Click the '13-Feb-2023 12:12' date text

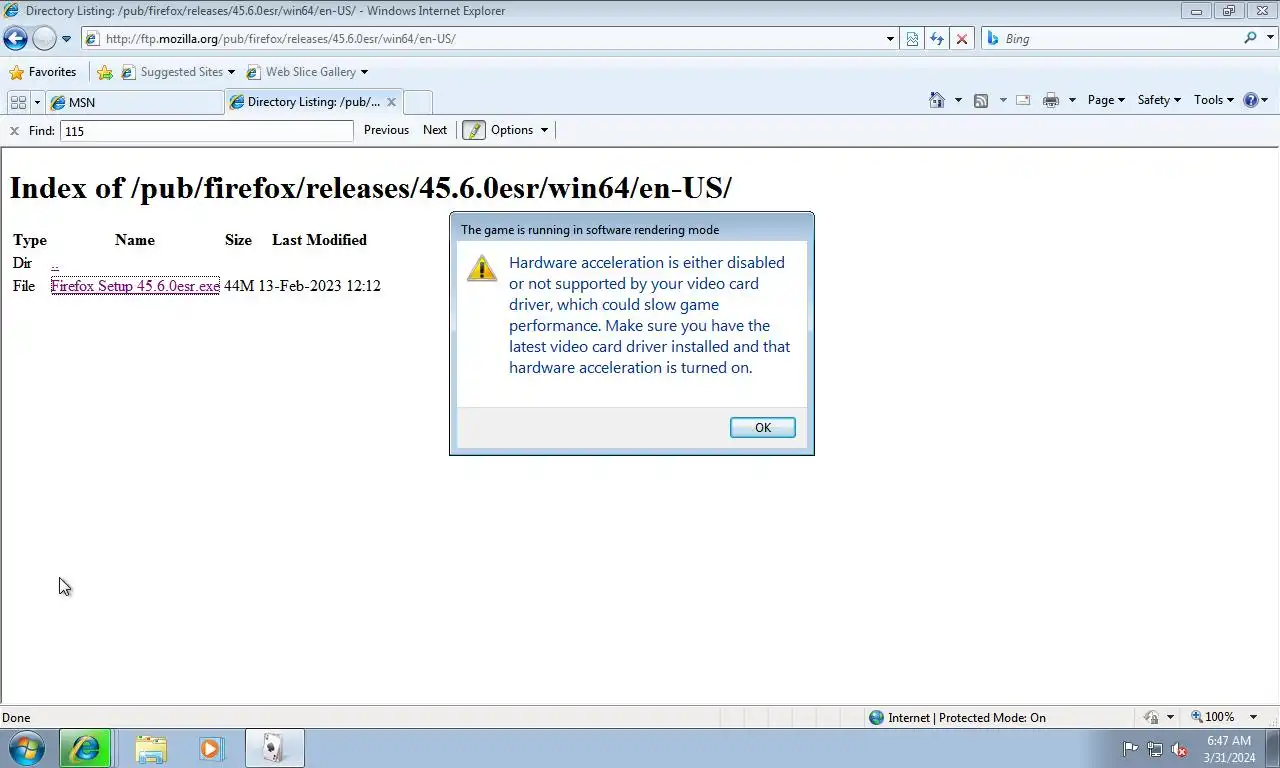click(319, 286)
